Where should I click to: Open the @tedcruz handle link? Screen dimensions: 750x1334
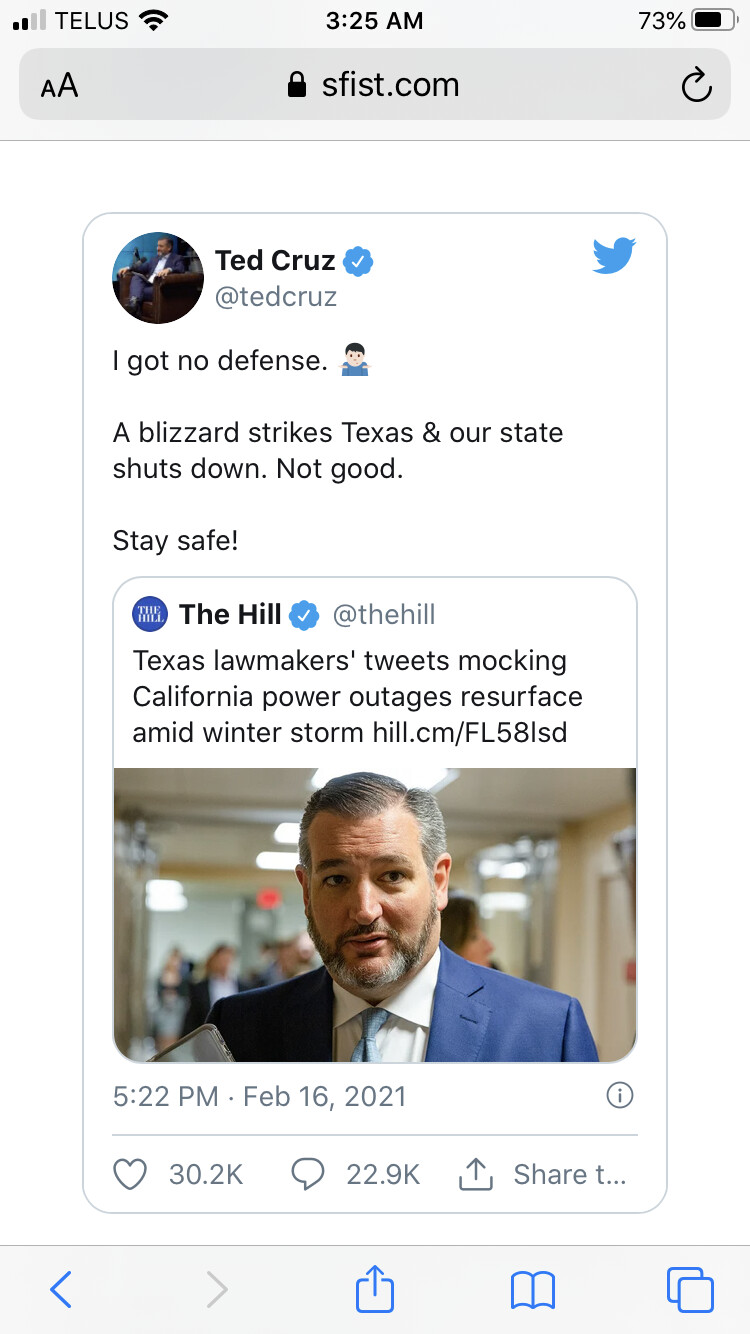click(x=276, y=297)
